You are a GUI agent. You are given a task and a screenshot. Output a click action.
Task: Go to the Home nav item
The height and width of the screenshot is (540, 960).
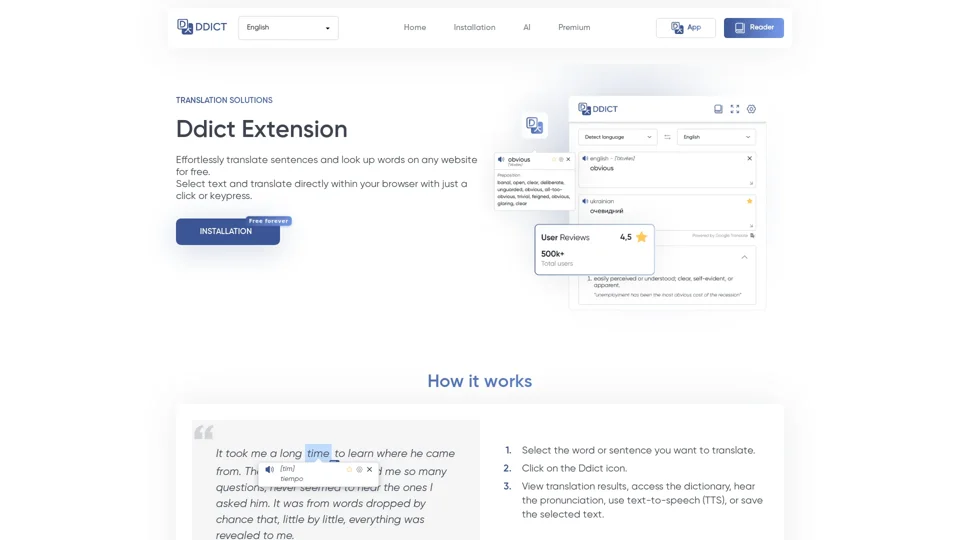414,28
